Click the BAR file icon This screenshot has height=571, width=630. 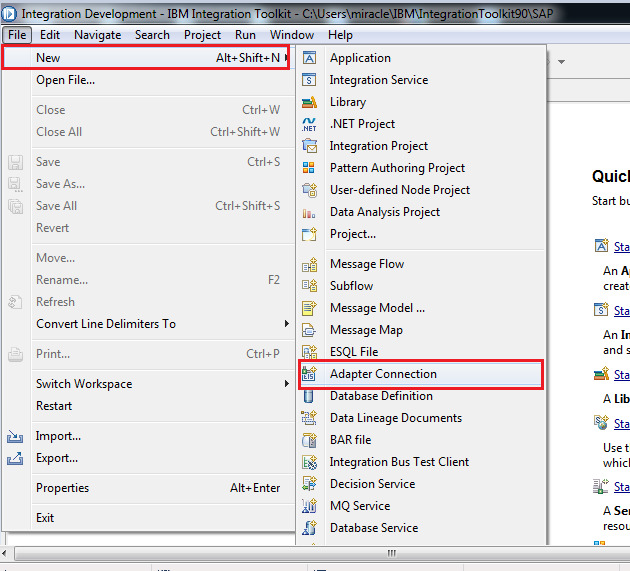tap(309, 440)
